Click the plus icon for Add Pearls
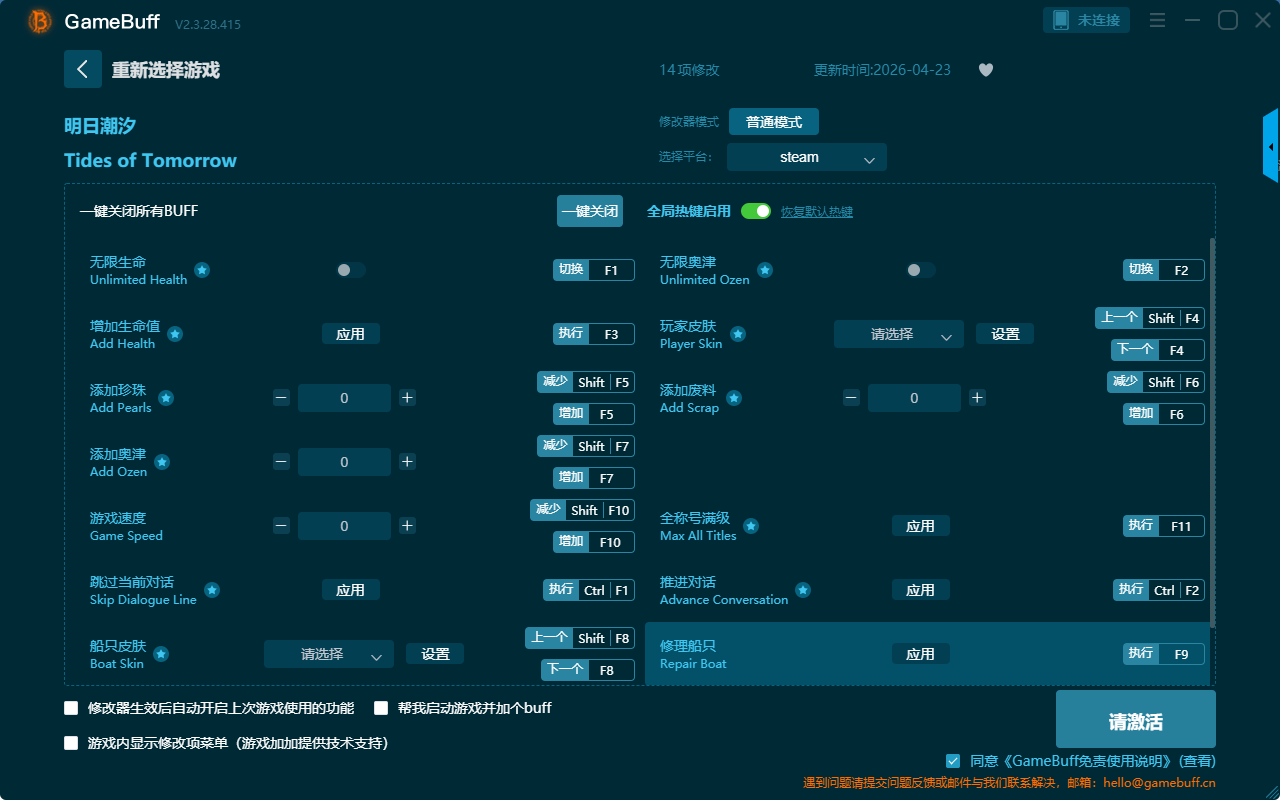The height and width of the screenshot is (800, 1280). pyautogui.click(x=407, y=398)
